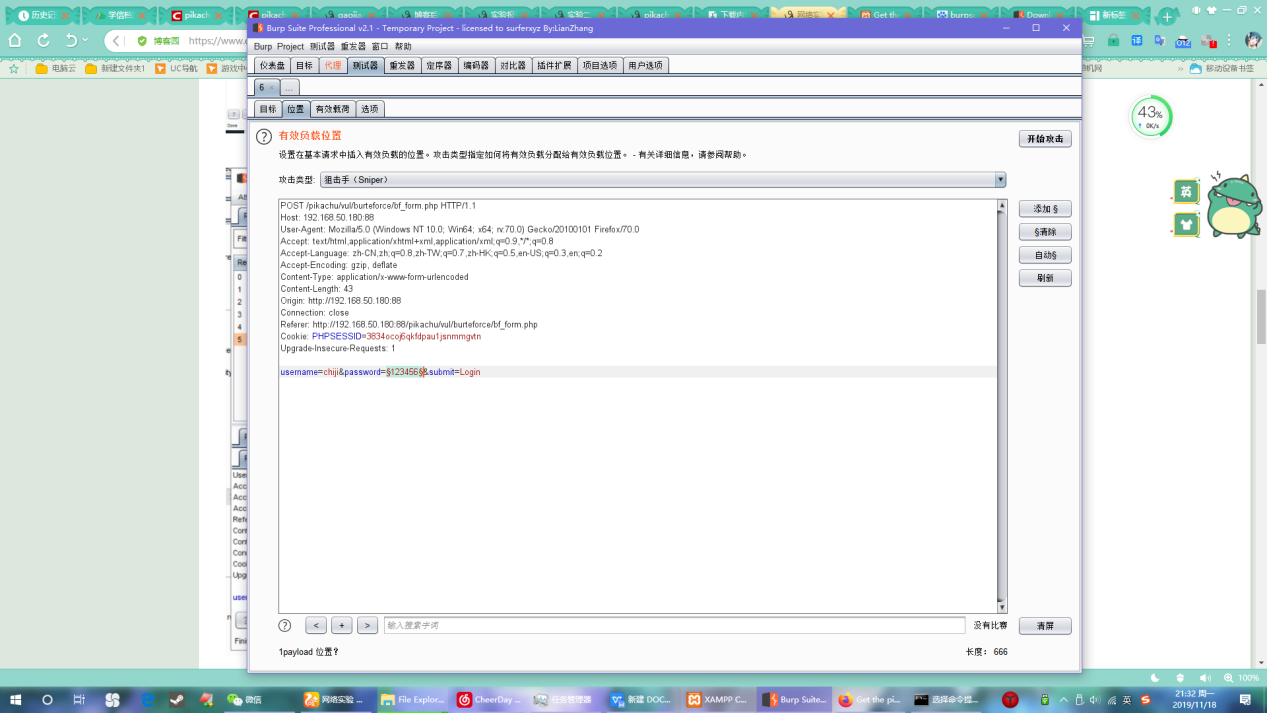This screenshot has width=1267, height=713.
Task: Open help icon beside the search bar
Action: tap(285, 626)
